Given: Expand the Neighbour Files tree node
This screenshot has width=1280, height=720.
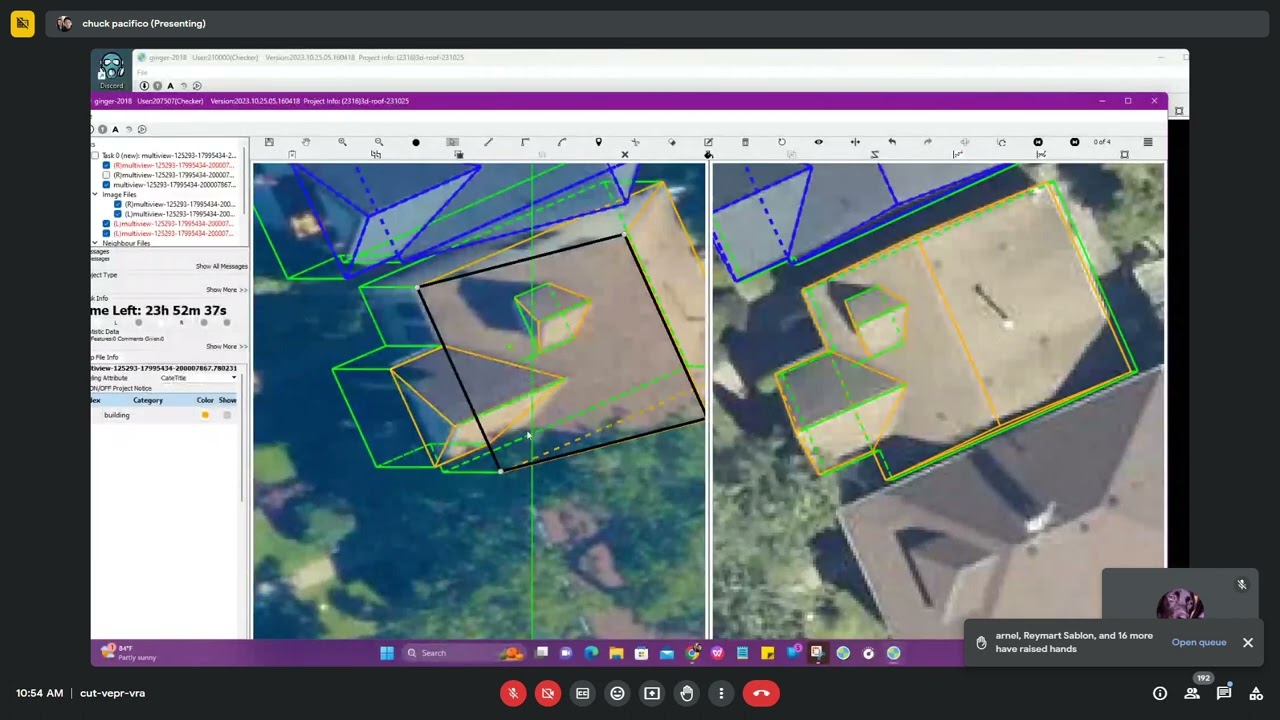Looking at the screenshot, I should click(96, 243).
